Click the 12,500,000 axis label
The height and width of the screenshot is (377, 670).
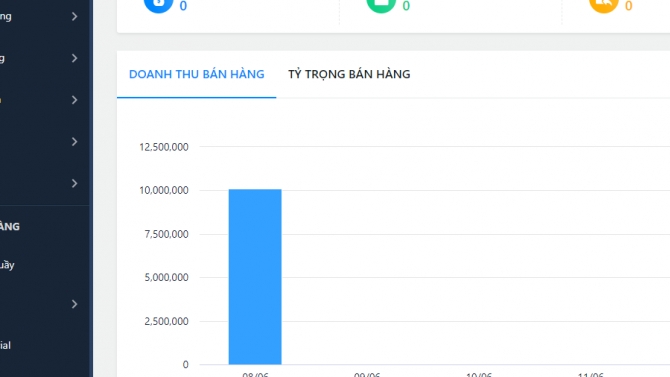tap(164, 147)
